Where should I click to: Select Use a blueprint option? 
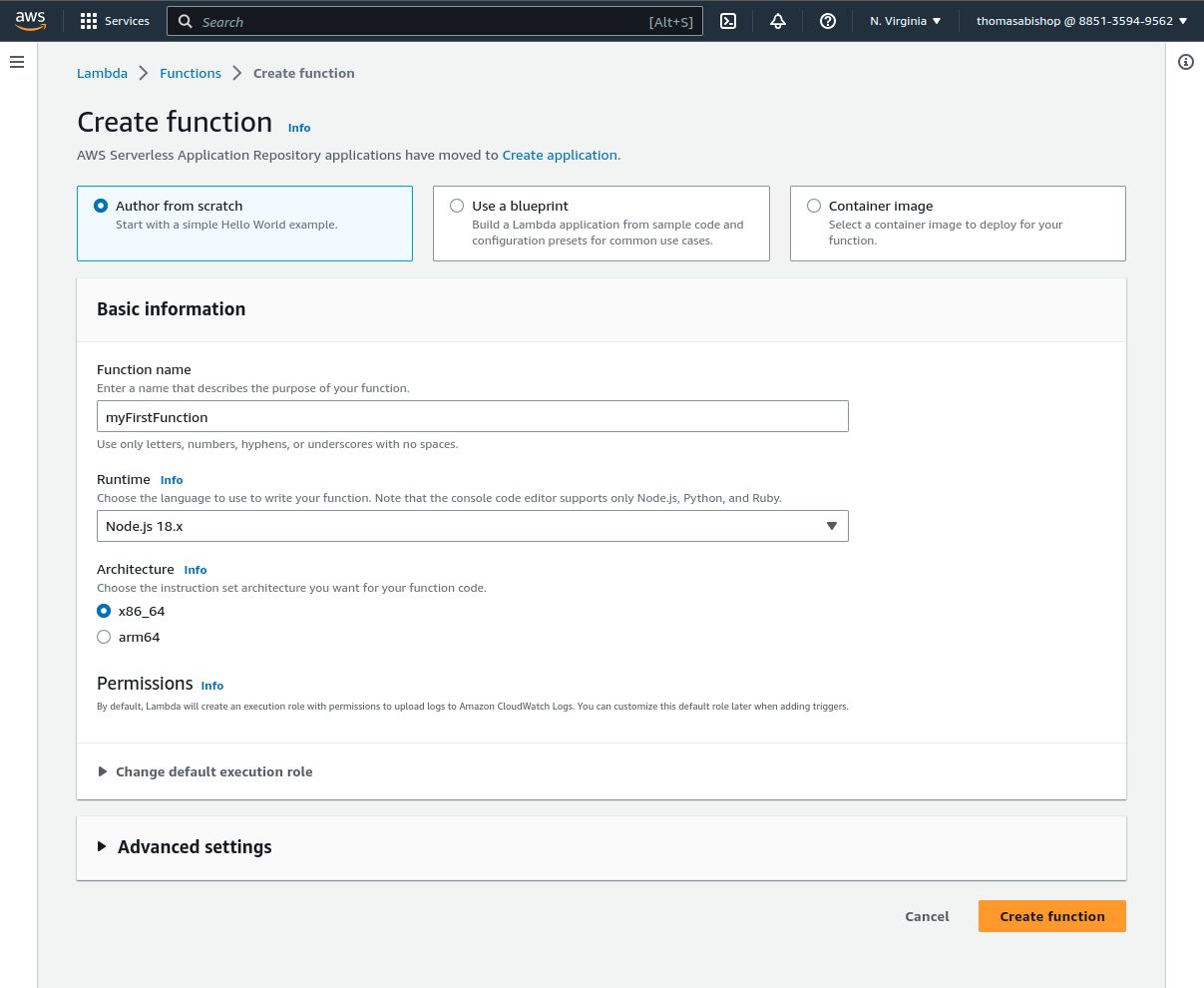[x=458, y=206]
